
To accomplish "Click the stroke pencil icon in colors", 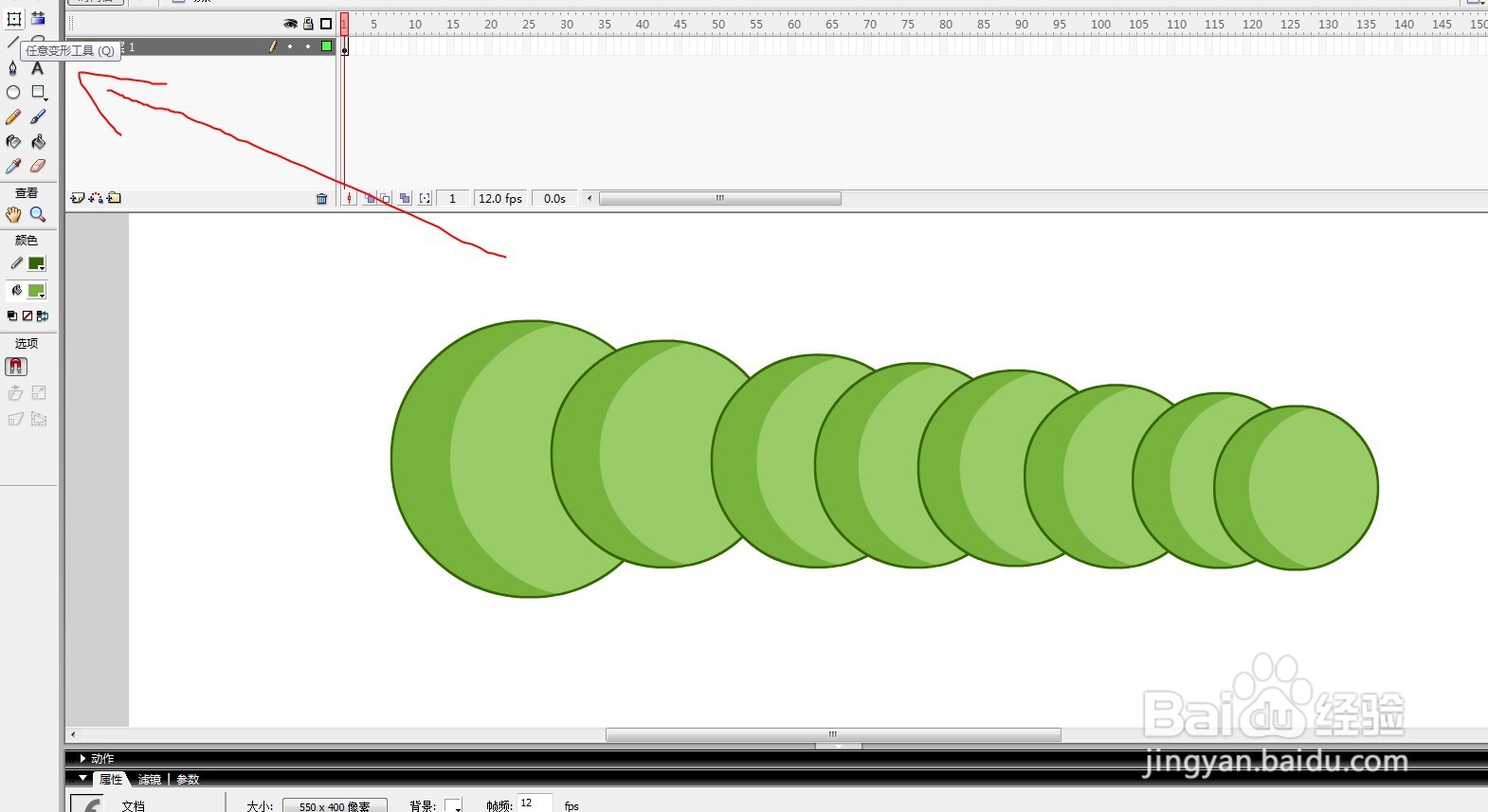I will pos(15,263).
